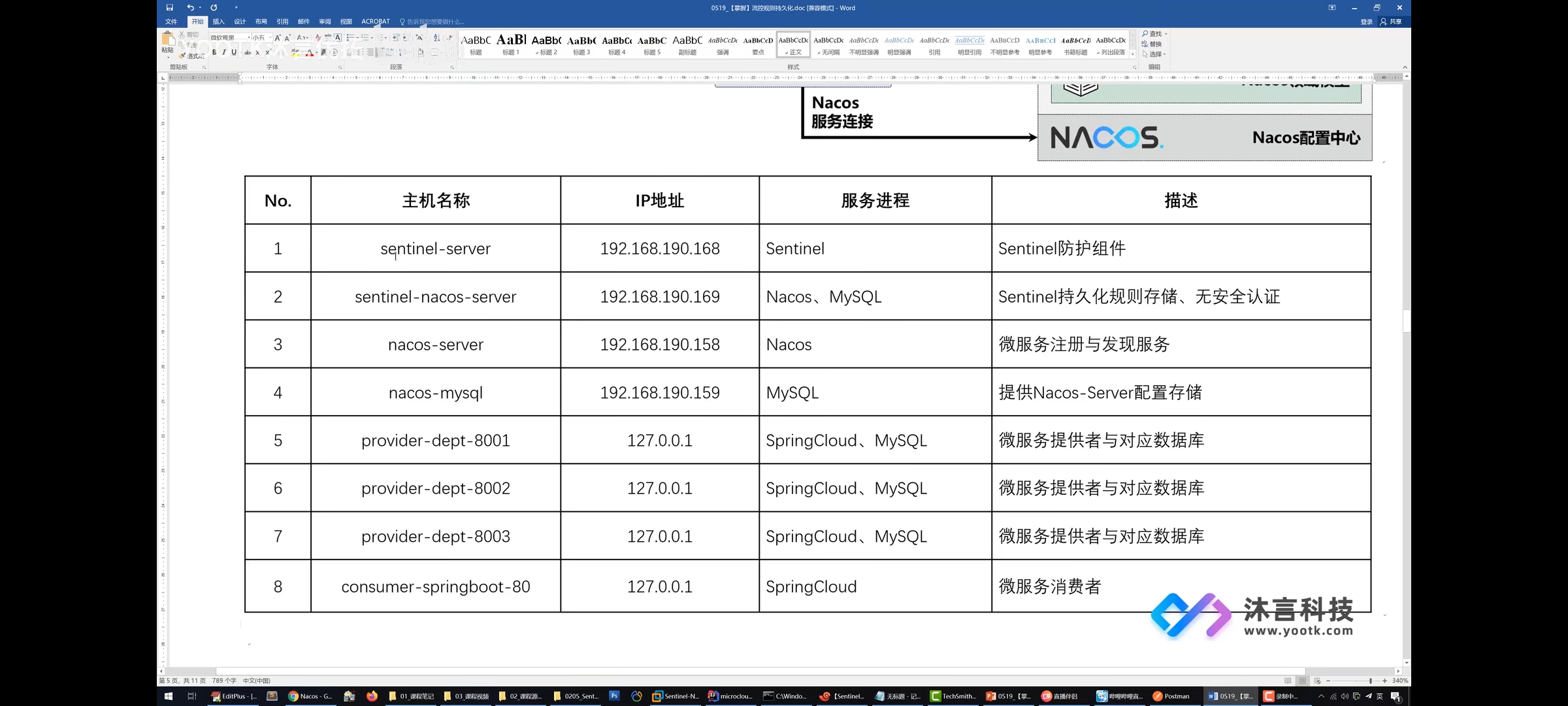The width and height of the screenshot is (1568, 706).
Task: Open the font size dropdown (小五)
Action: click(x=270, y=37)
